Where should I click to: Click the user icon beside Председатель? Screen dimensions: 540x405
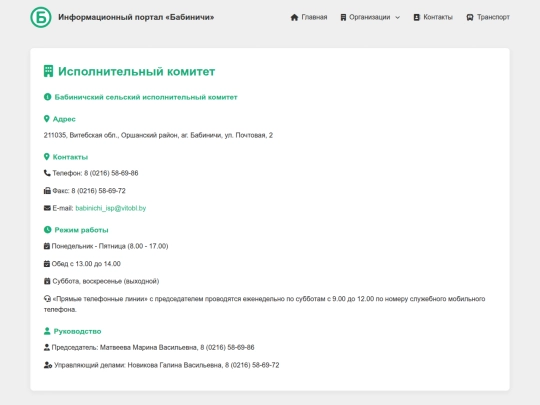point(47,347)
